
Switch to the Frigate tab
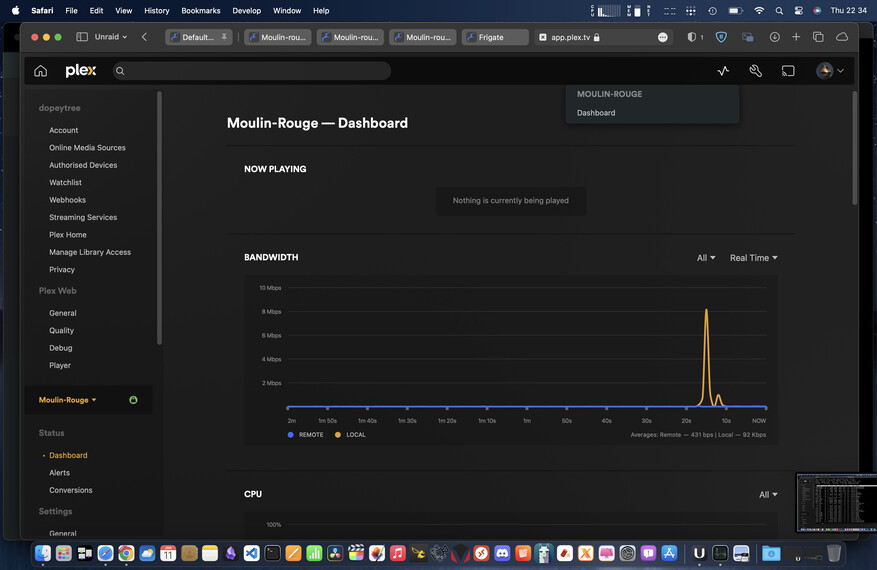[x=495, y=37]
